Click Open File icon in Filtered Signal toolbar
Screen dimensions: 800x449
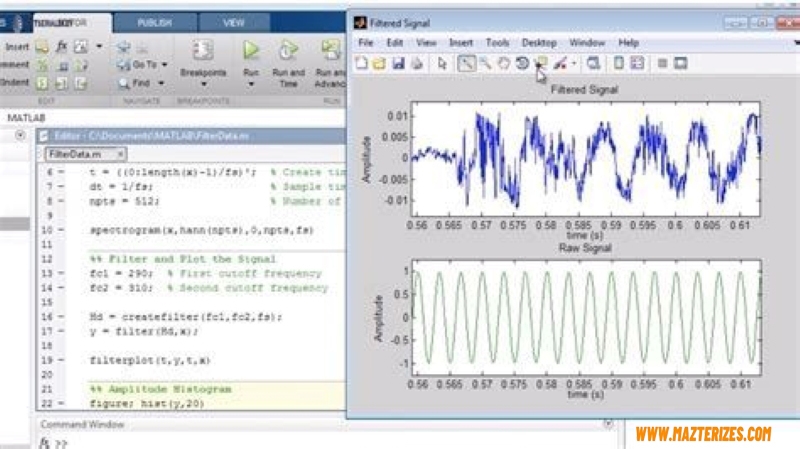click(x=379, y=64)
